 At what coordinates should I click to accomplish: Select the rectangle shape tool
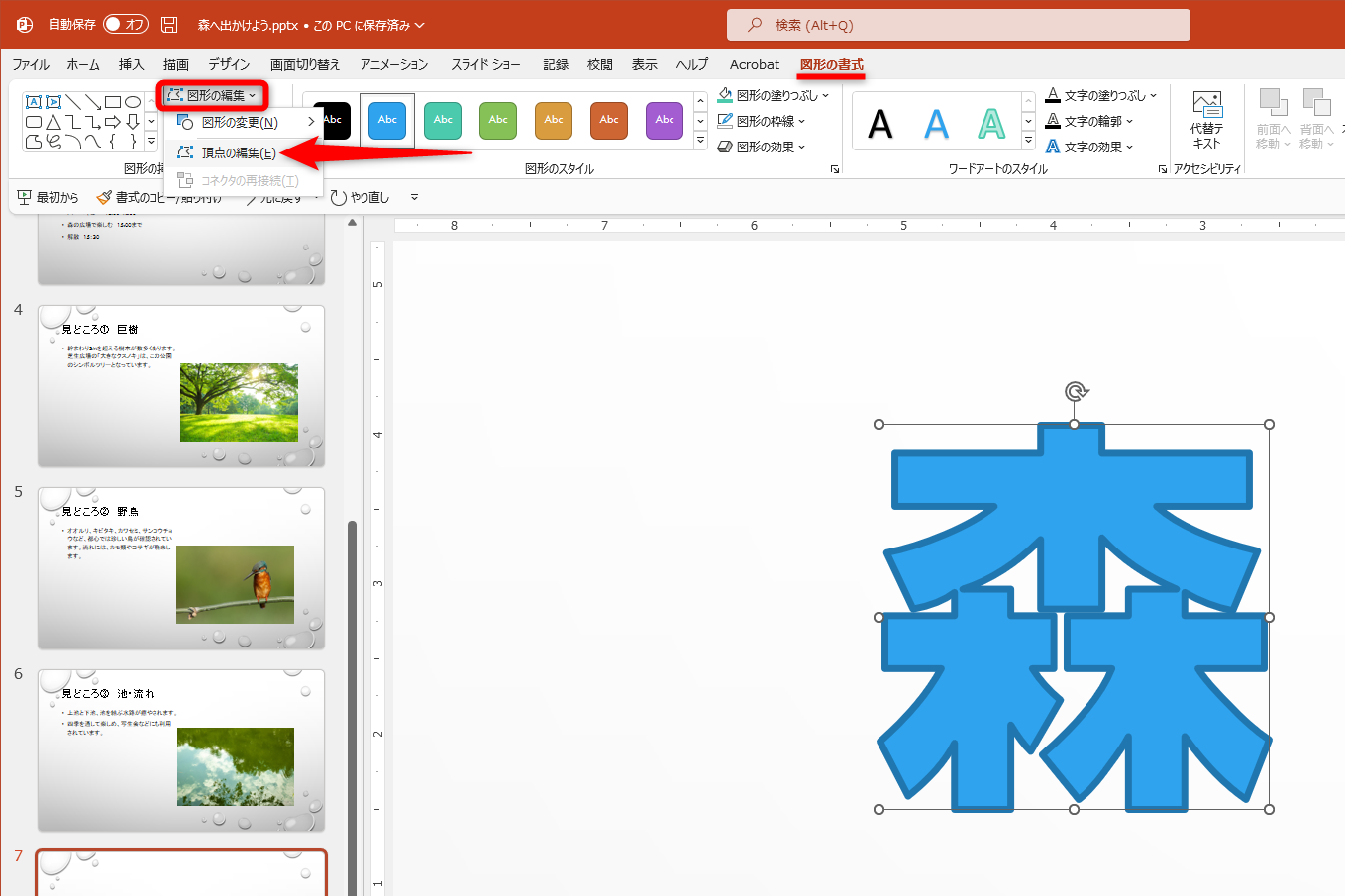click(113, 101)
